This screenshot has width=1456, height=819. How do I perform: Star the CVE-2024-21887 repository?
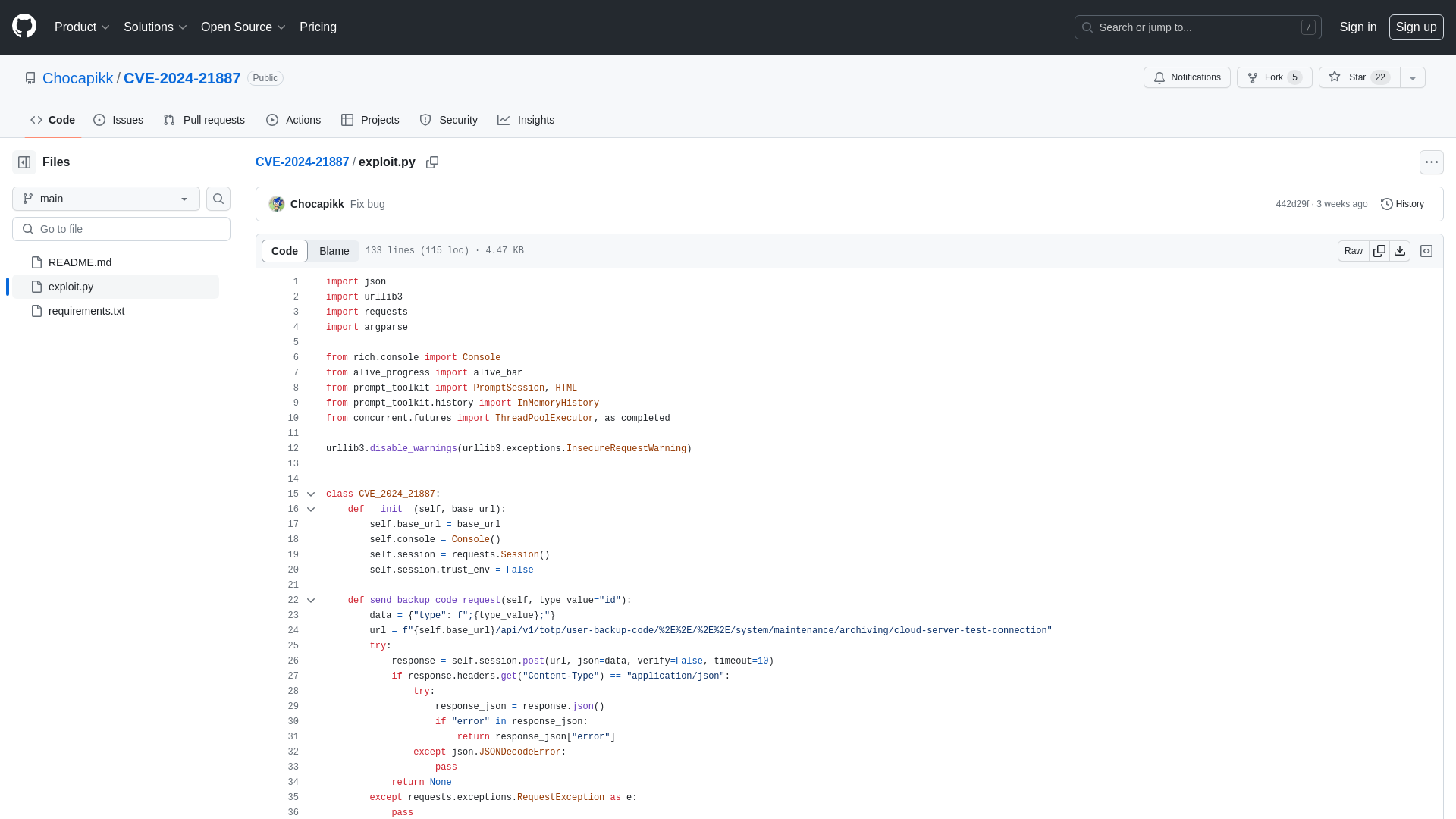(x=1359, y=77)
